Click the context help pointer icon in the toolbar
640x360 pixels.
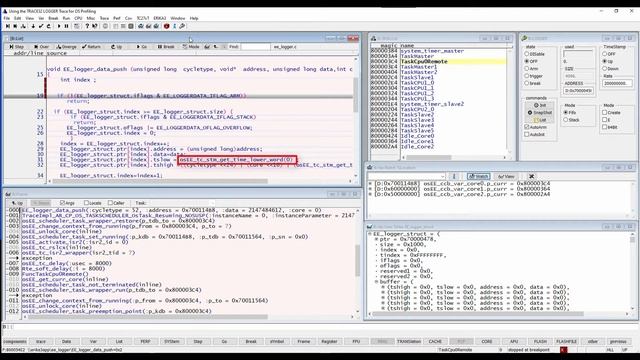[x=95, y=26]
